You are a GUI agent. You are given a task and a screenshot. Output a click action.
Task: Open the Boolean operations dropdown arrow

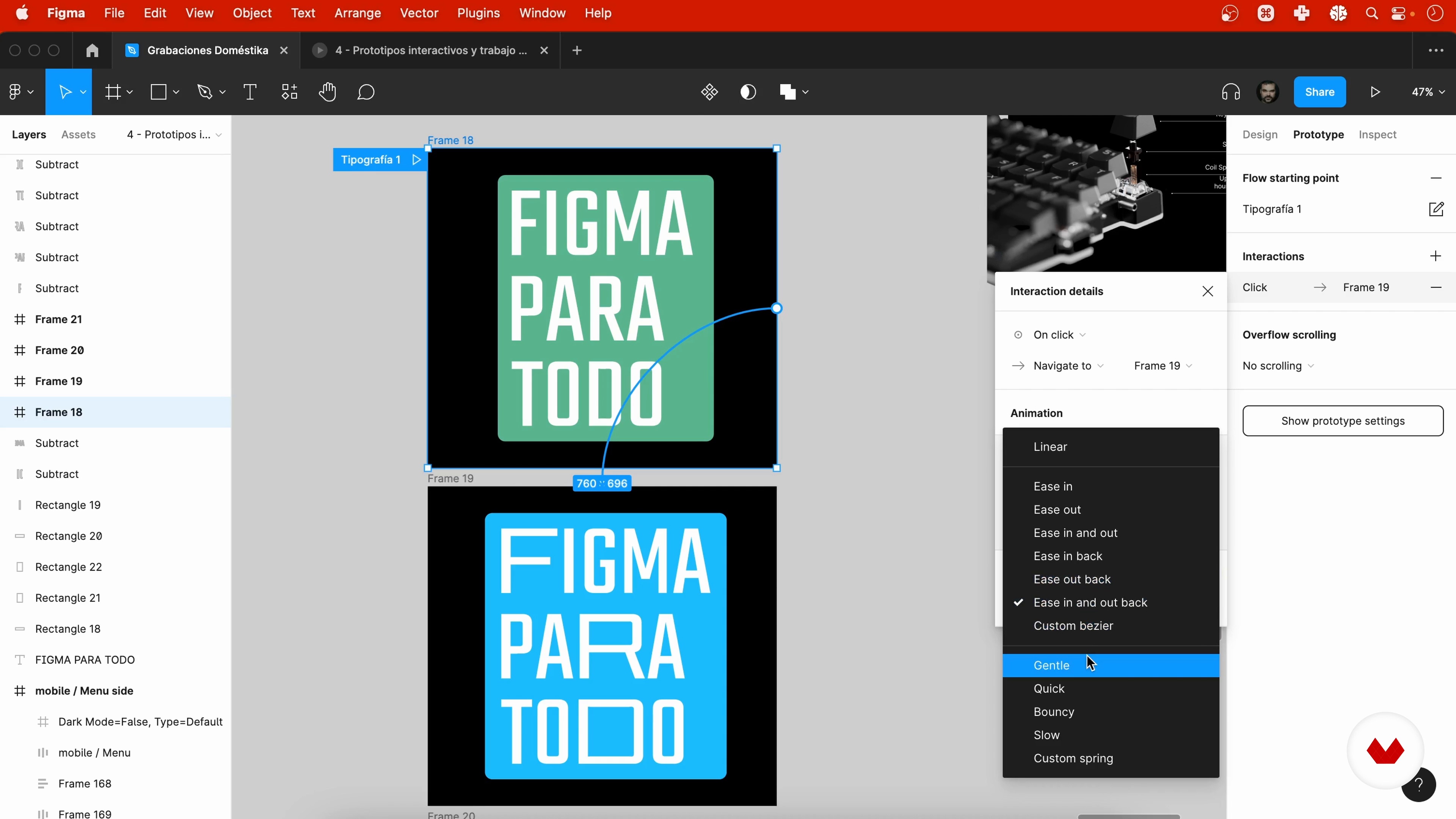pos(805,92)
